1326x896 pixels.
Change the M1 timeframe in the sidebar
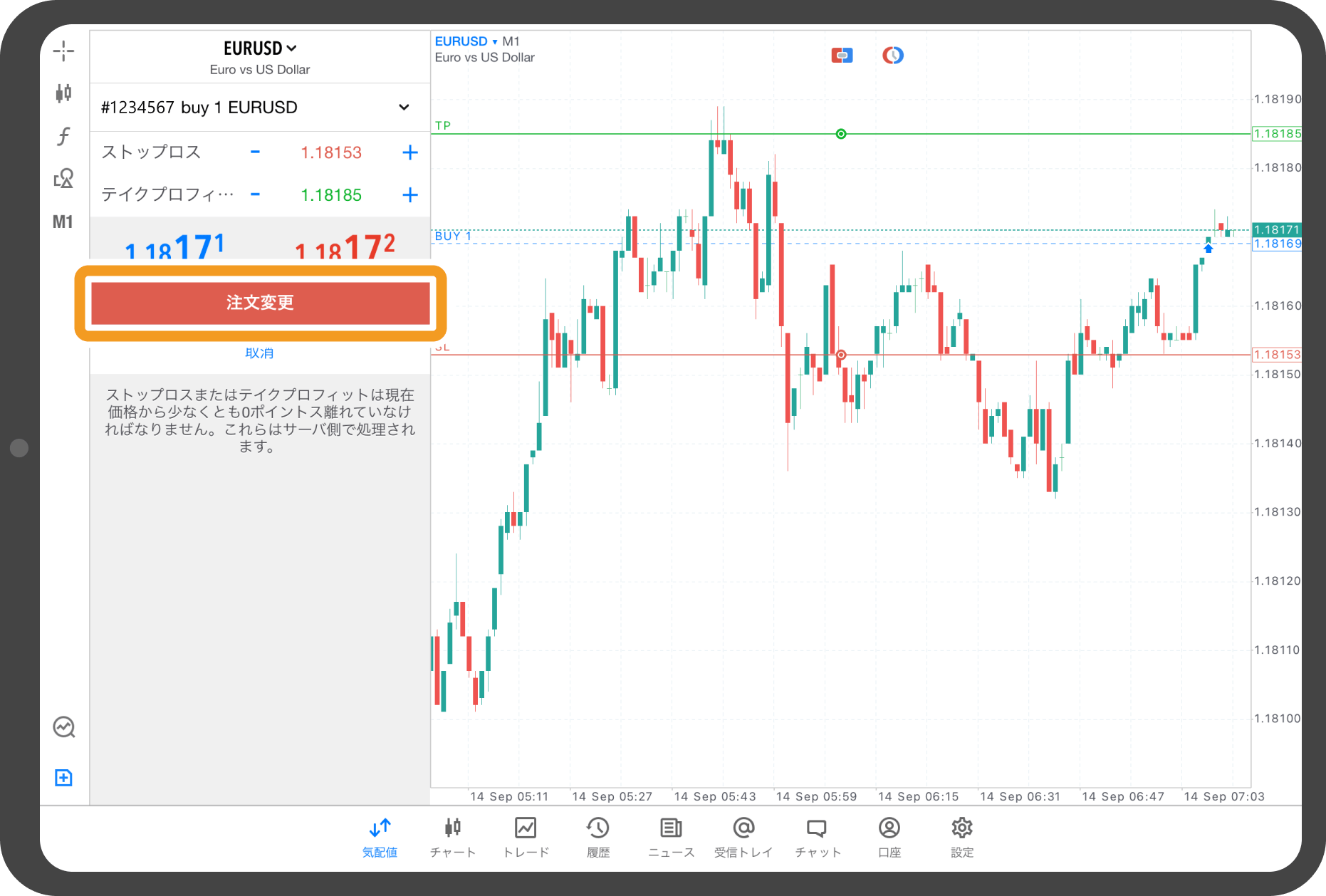pos(63,222)
